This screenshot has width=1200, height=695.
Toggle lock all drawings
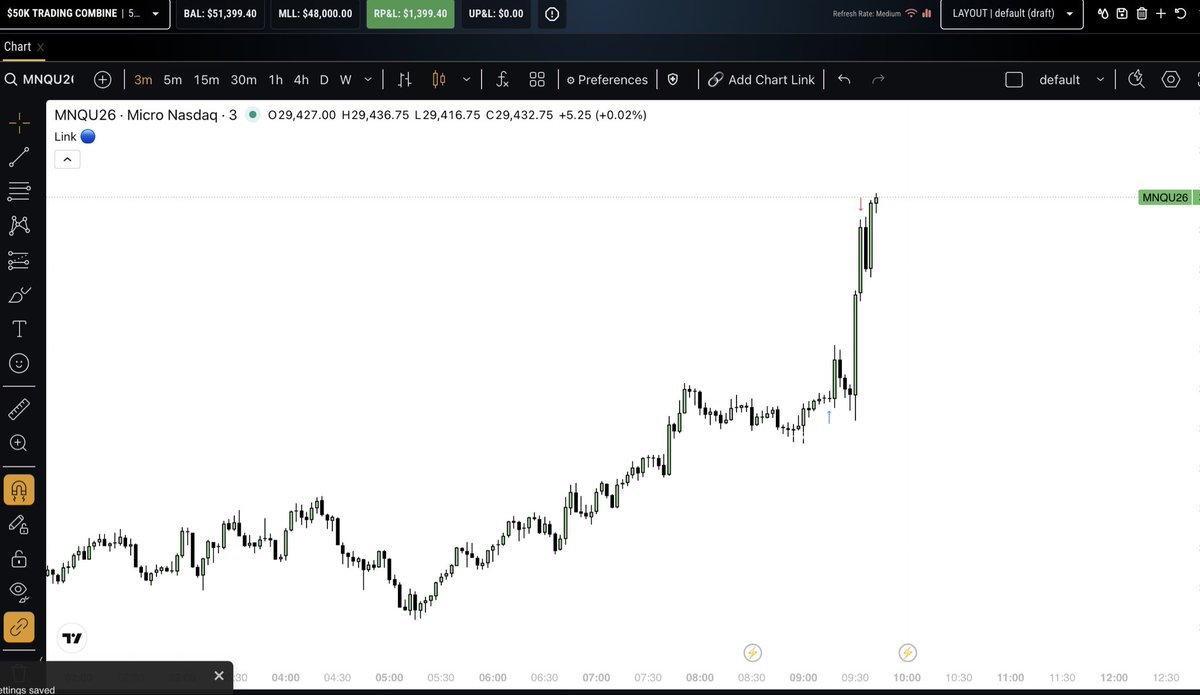(19, 558)
